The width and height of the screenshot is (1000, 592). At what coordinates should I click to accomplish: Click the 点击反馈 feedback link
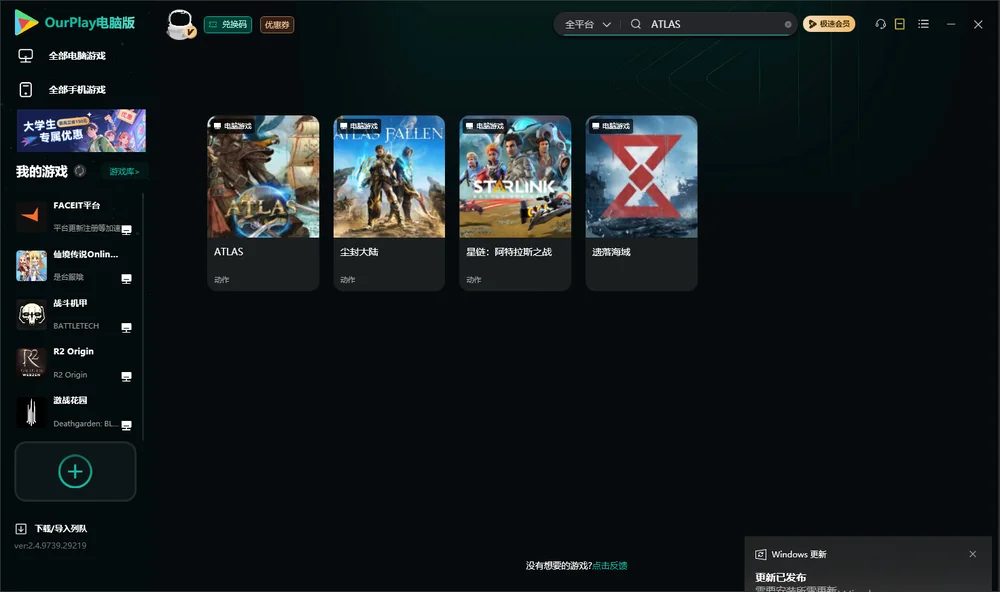point(610,566)
